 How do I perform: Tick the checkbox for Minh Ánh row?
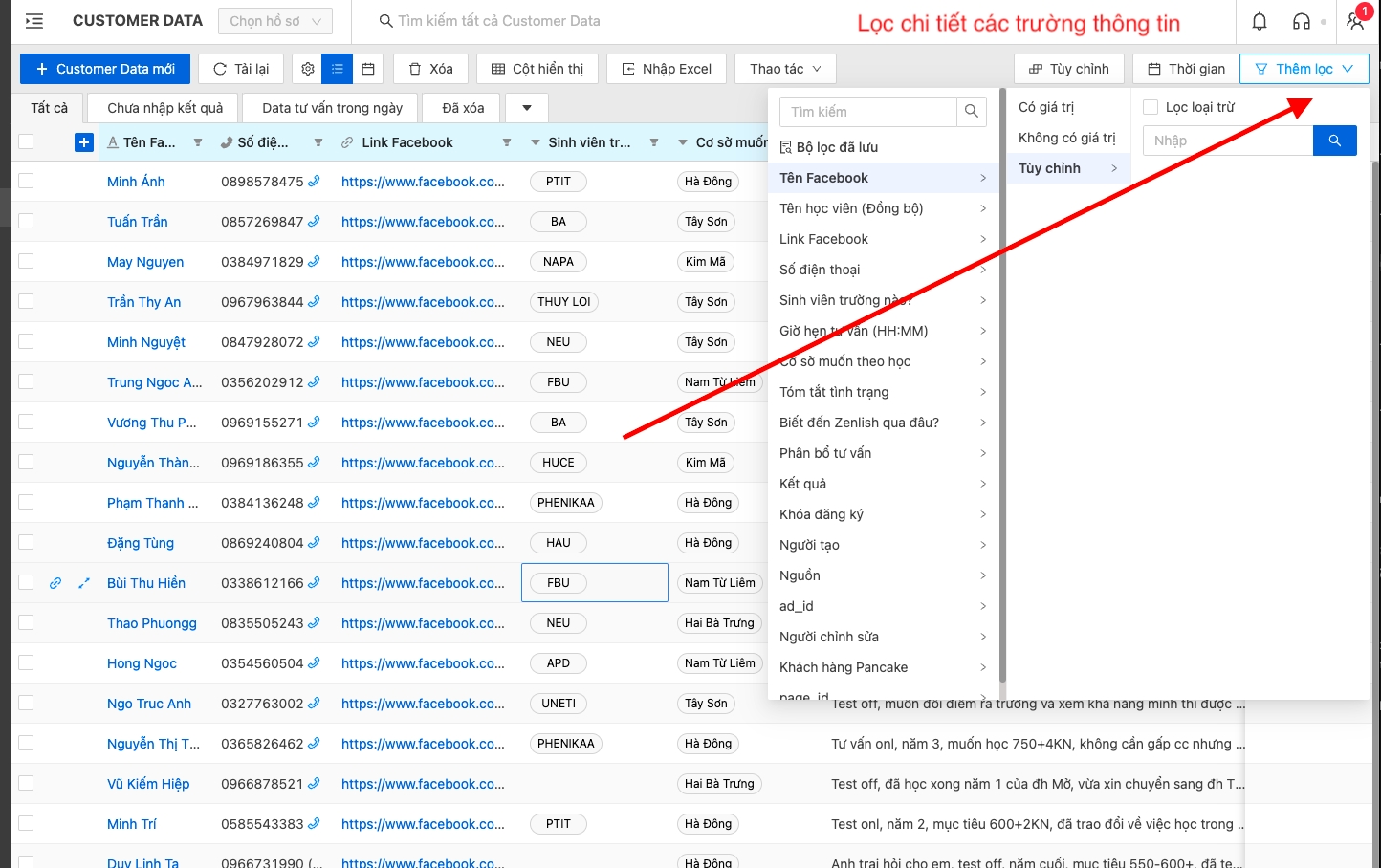26,181
